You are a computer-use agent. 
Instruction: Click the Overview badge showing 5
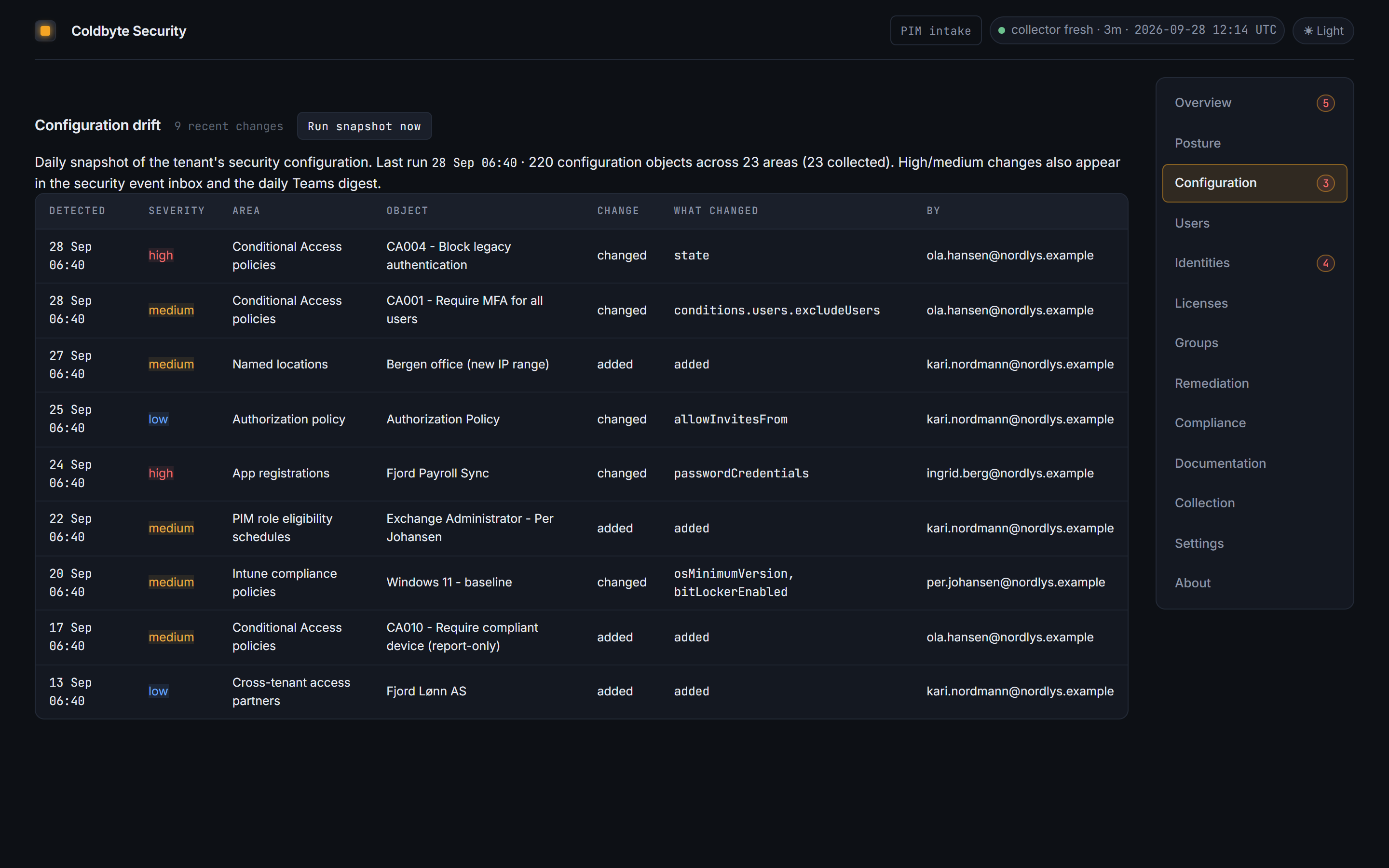(1325, 103)
